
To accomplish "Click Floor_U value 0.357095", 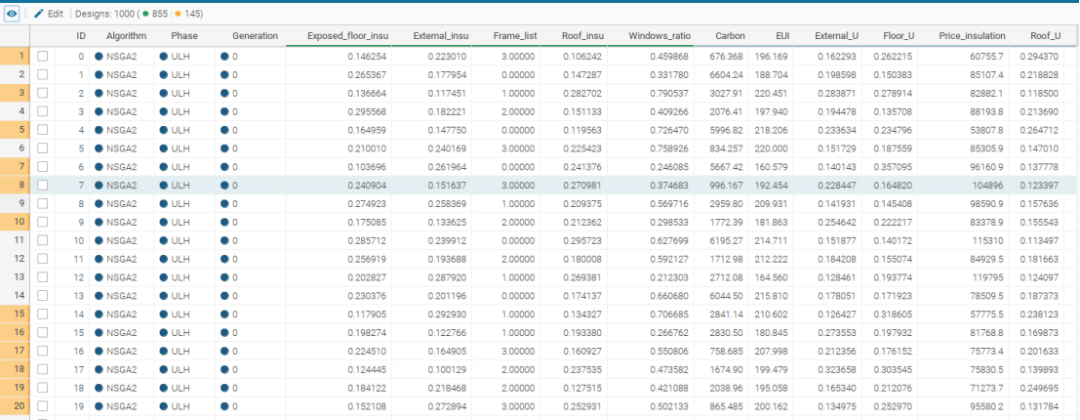I will click(893, 167).
